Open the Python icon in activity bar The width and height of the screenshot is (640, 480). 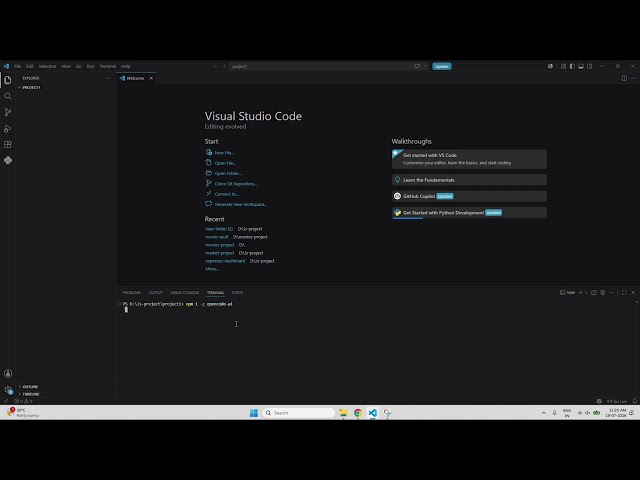pos(8,160)
